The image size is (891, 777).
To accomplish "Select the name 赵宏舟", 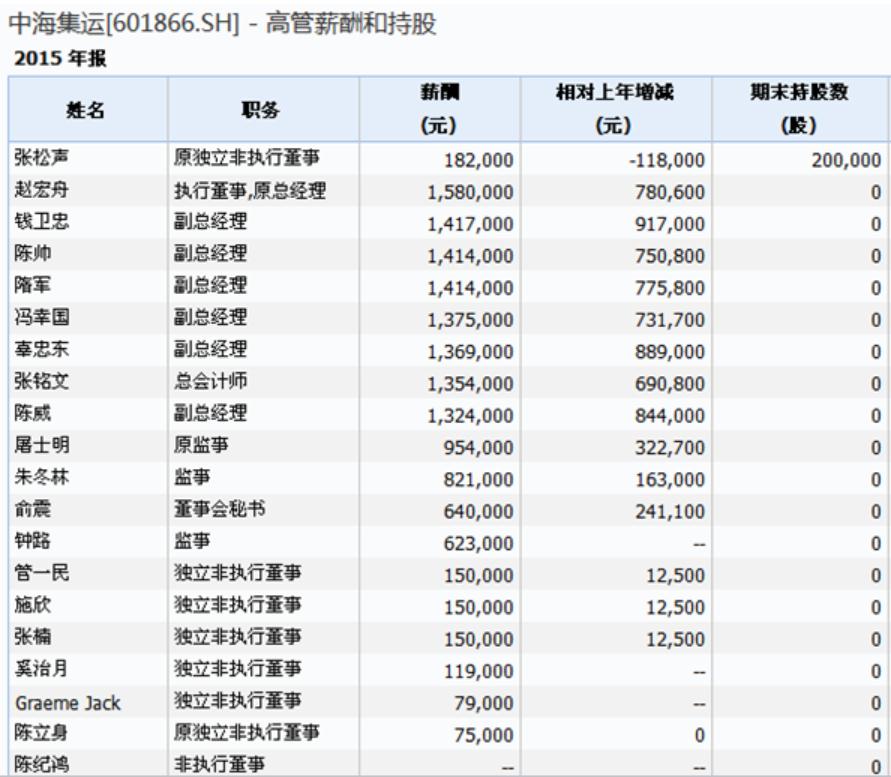I will pyautogui.click(x=41, y=189).
